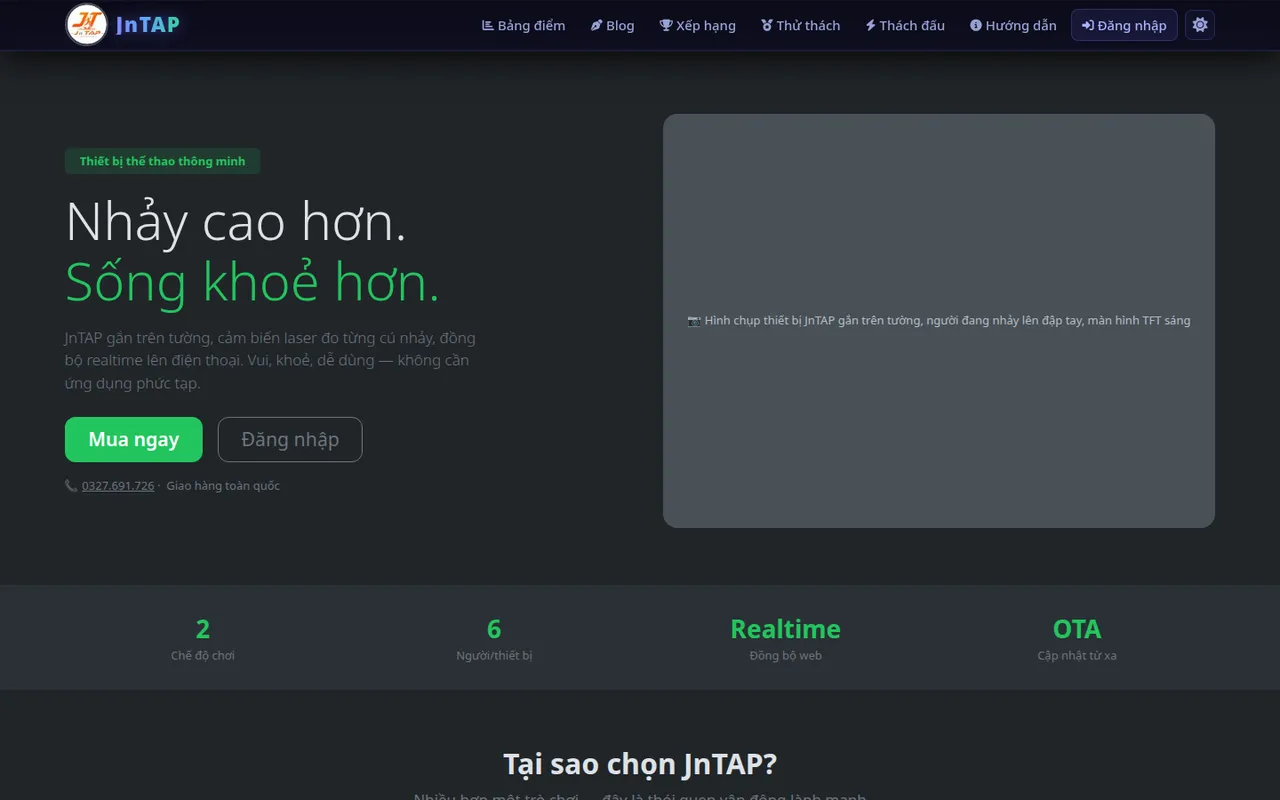The width and height of the screenshot is (1280, 800).
Task: Click the Đăng nhập button in navbar
Action: (x=1124, y=26)
